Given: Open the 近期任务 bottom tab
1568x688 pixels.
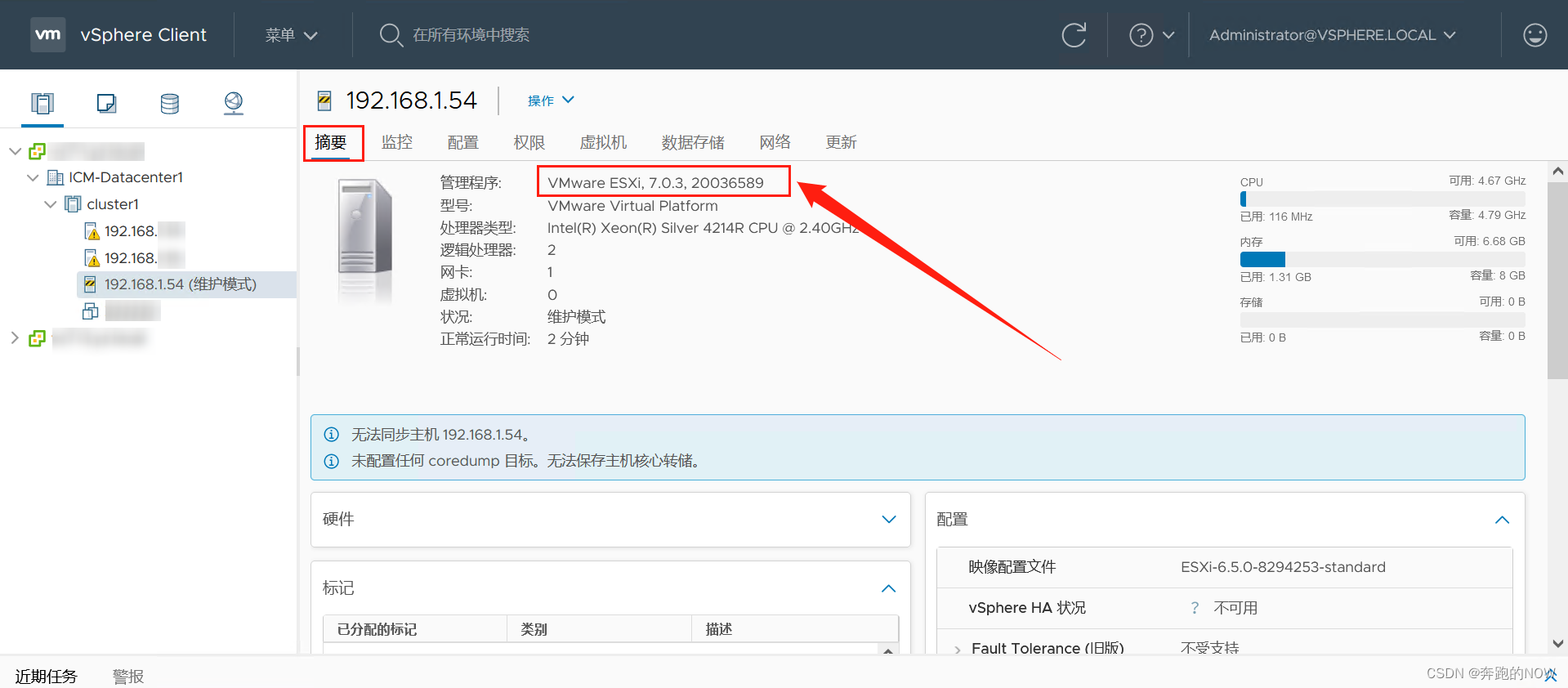Looking at the screenshot, I should pos(46,676).
